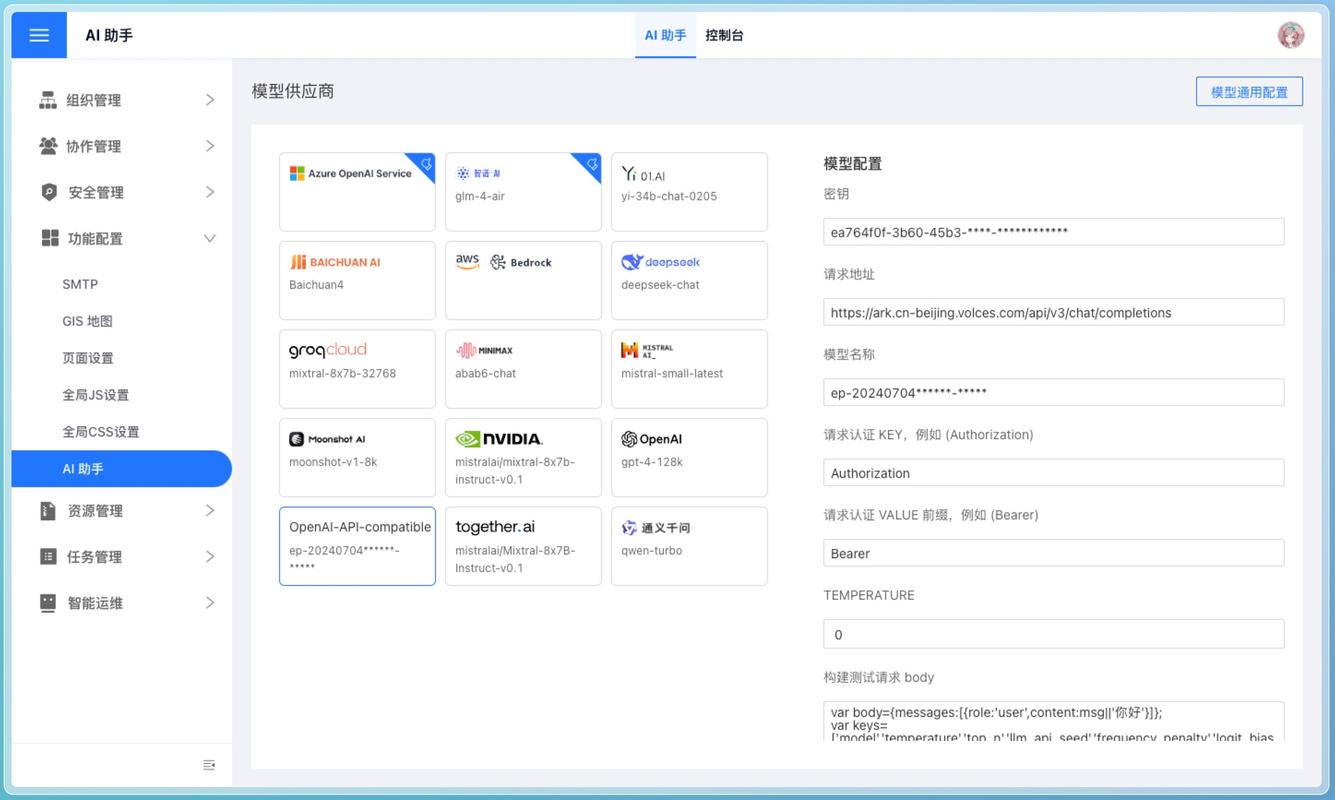Click the 协作管理 people icon
1335x800 pixels.
(48, 146)
